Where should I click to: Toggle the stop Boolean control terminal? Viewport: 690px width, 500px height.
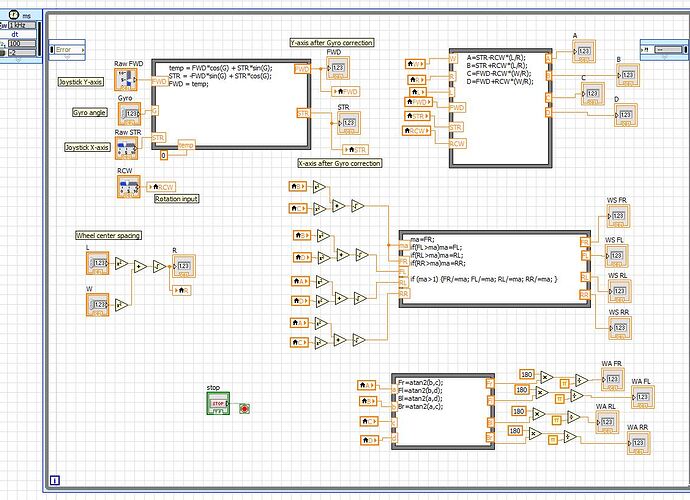coord(218,403)
